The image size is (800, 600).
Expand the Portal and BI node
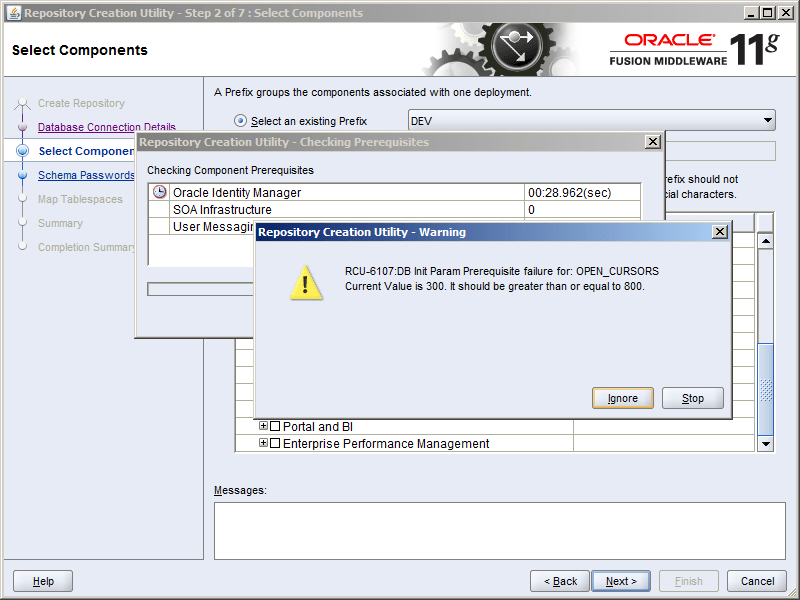tap(263, 426)
